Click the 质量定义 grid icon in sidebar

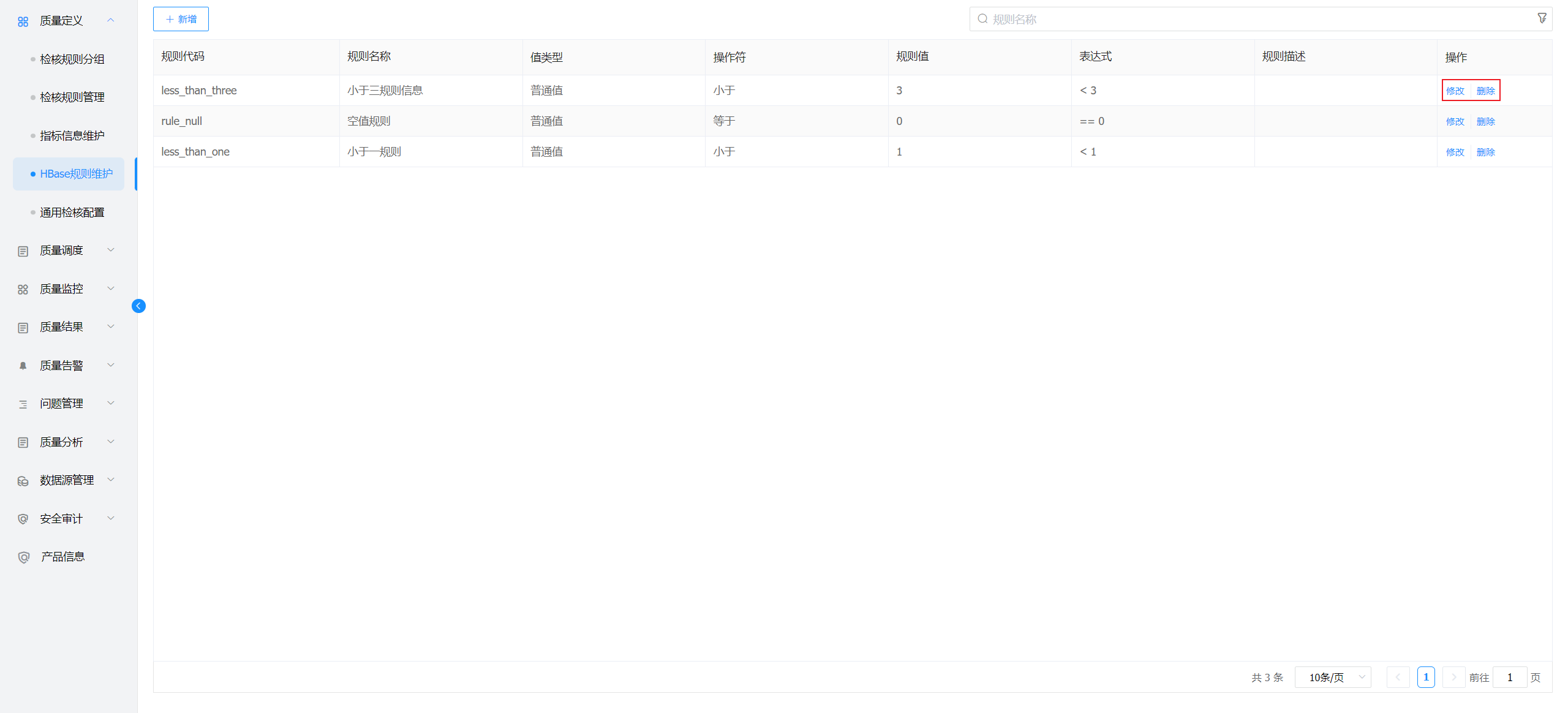pos(23,21)
